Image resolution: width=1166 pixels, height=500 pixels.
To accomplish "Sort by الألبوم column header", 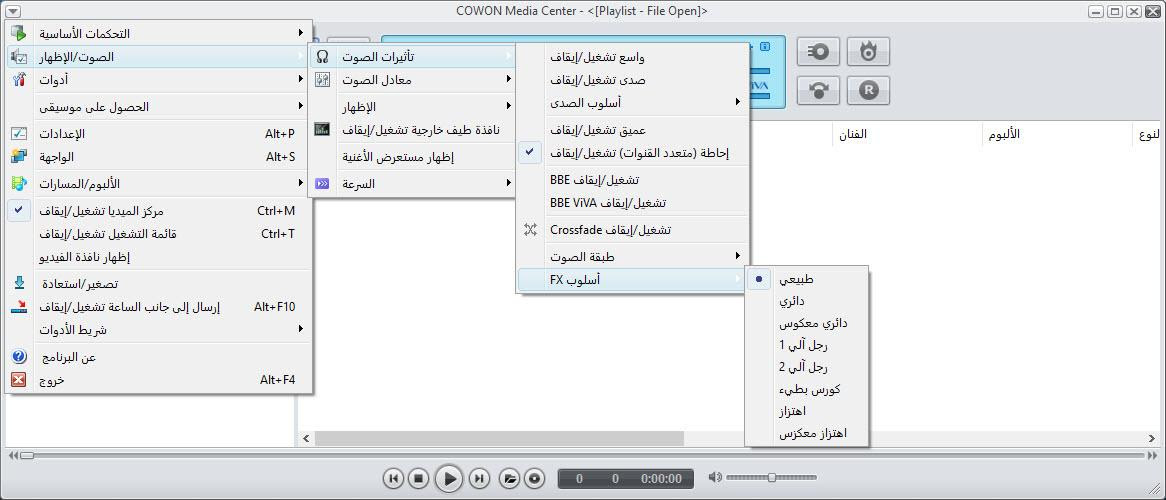I will click(1003, 135).
